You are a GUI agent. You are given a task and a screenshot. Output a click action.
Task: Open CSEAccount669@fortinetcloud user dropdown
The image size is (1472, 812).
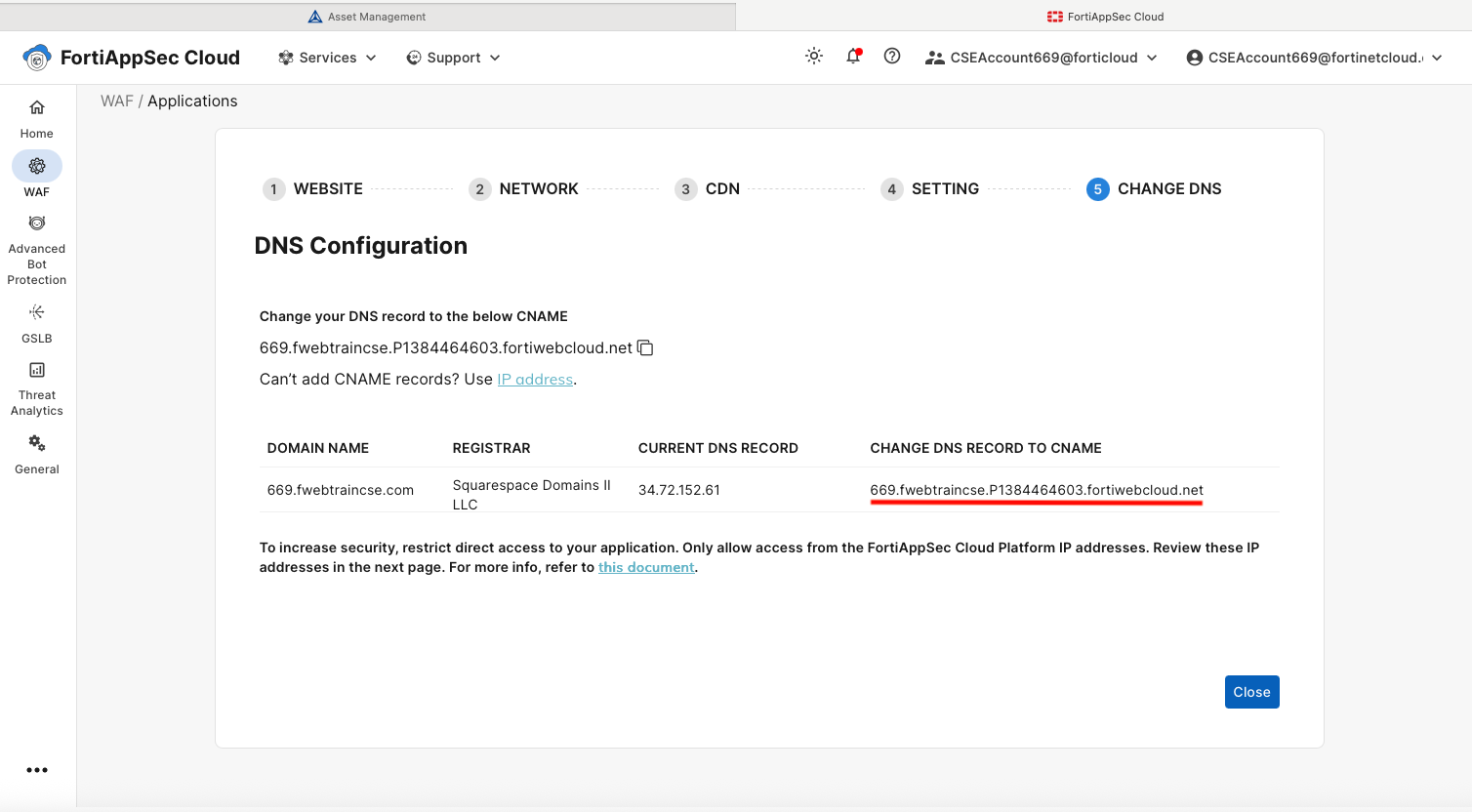coord(1315,58)
